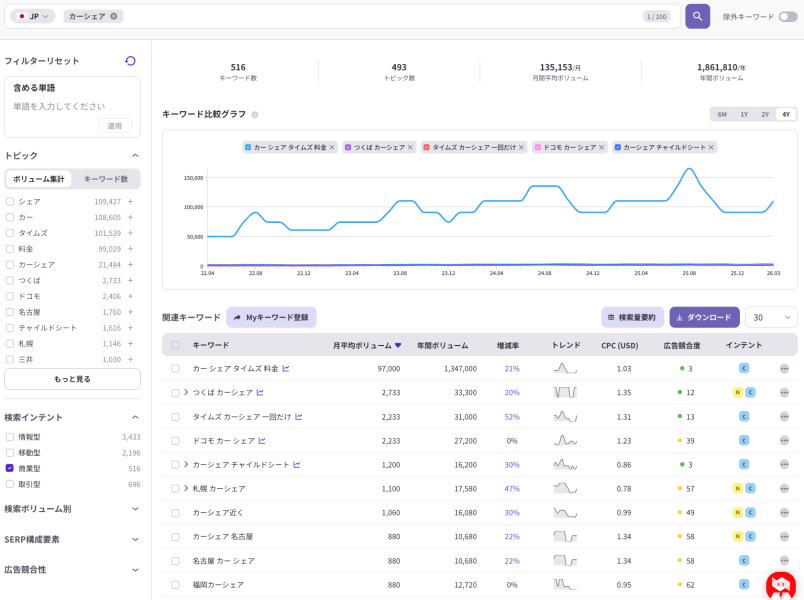Open the more options menu for 札幌 カーシェア row
This screenshot has width=804, height=600.
(784, 489)
